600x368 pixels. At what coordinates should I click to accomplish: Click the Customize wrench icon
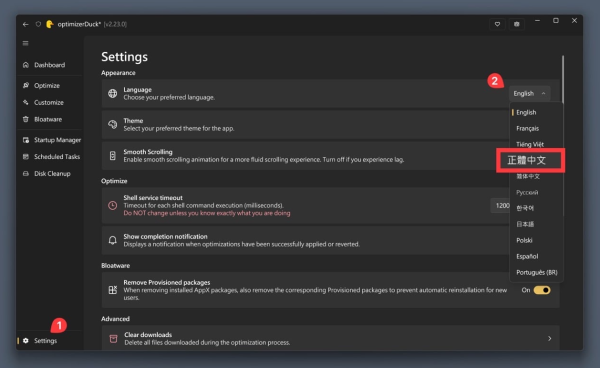click(26, 102)
